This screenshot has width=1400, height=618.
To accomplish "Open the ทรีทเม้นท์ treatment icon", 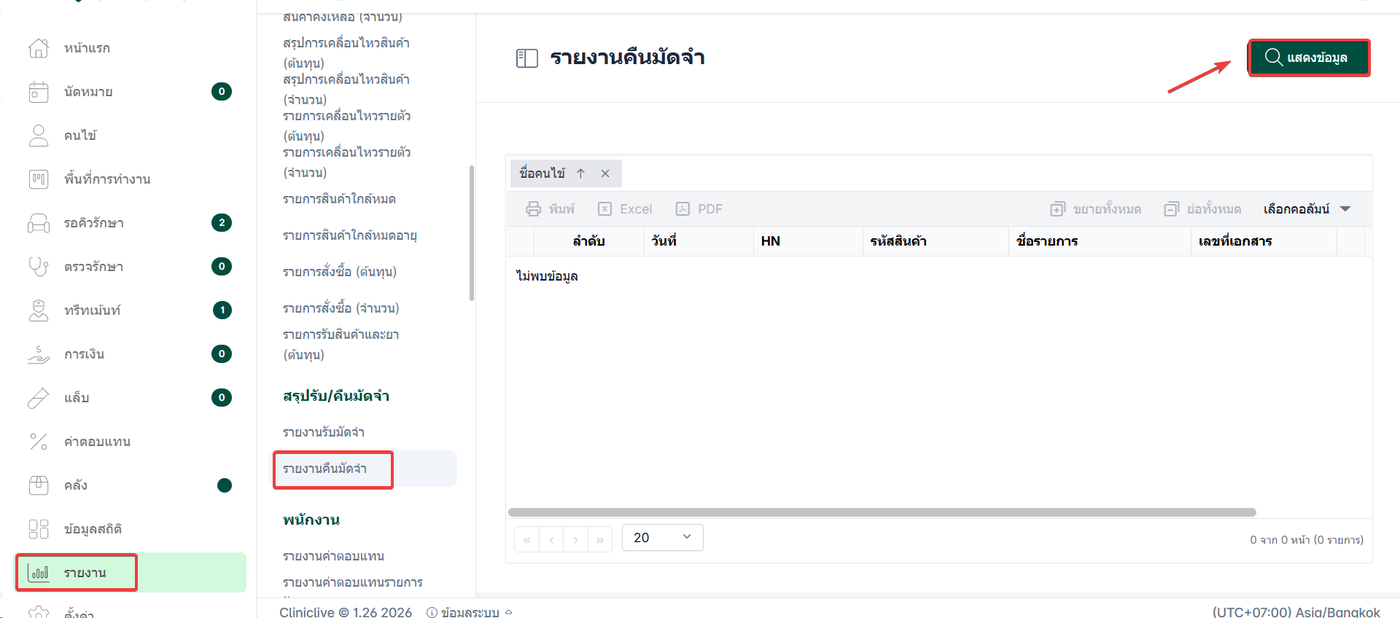I will coord(38,310).
